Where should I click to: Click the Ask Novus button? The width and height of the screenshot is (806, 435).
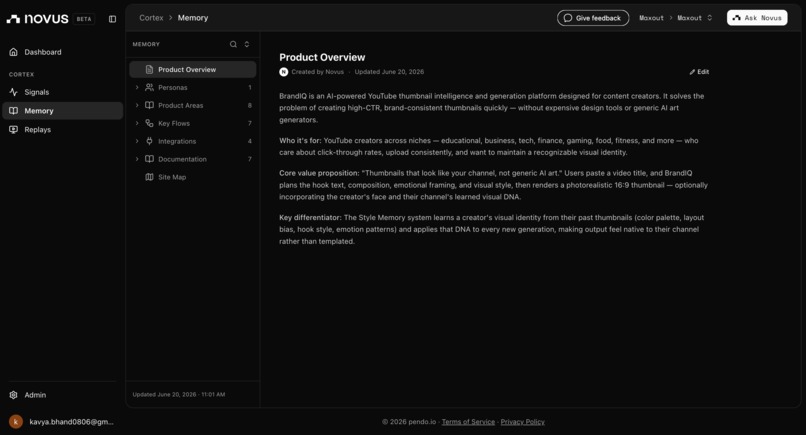tap(757, 18)
